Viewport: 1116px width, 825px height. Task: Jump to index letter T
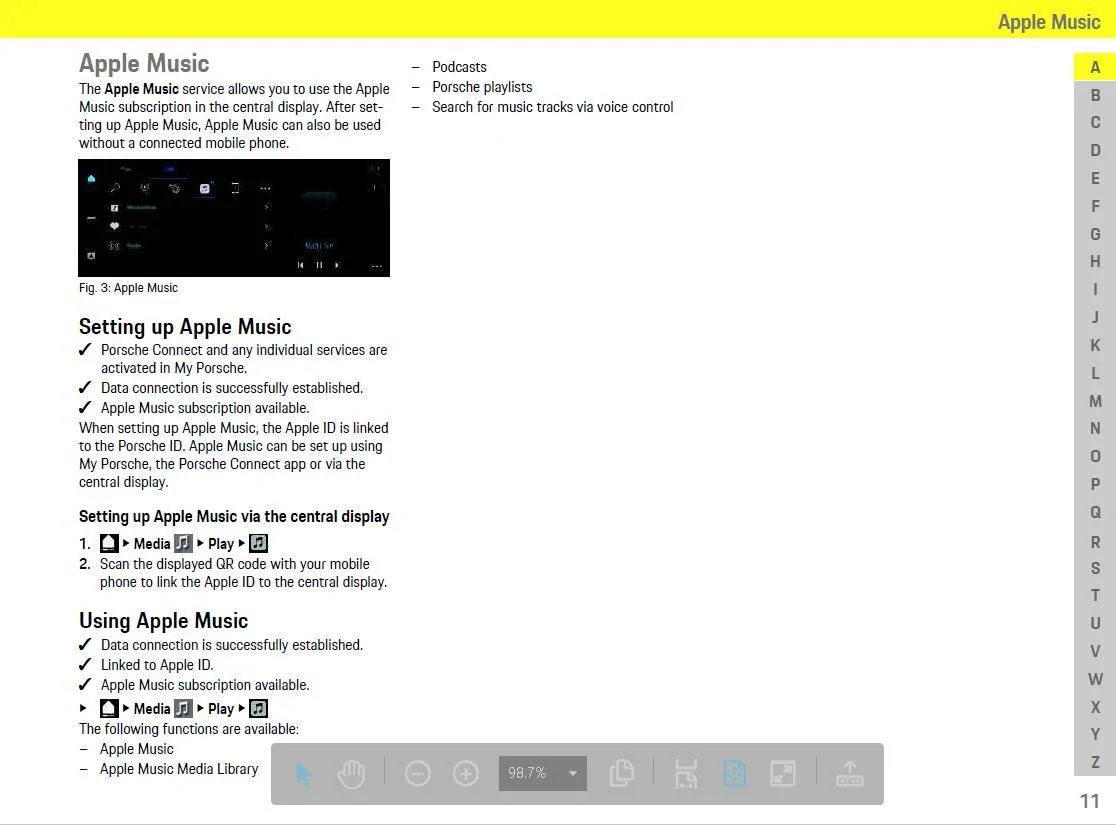point(1095,595)
